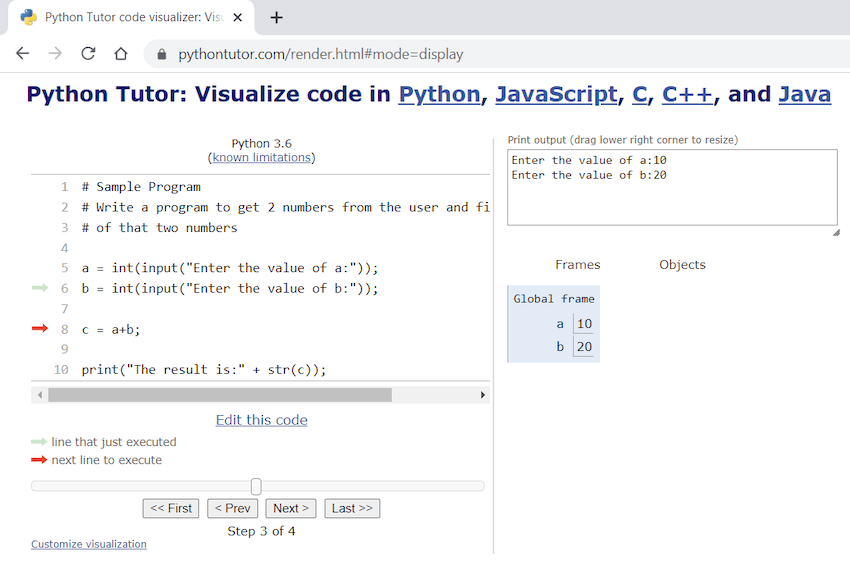The width and height of the screenshot is (850, 579).
Task: Click the Next step button
Action: pyautogui.click(x=291, y=509)
